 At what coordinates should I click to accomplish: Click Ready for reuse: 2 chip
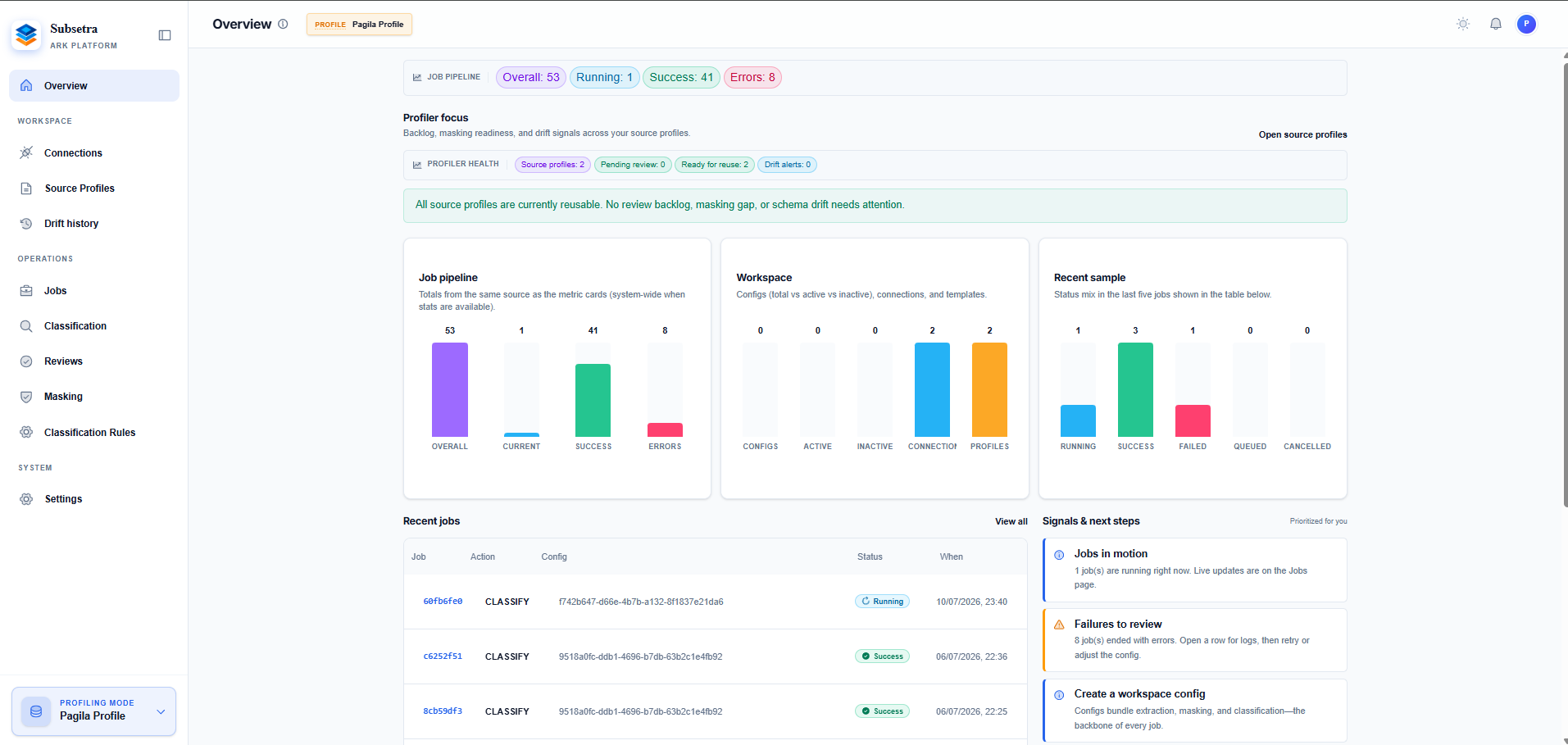(x=715, y=164)
